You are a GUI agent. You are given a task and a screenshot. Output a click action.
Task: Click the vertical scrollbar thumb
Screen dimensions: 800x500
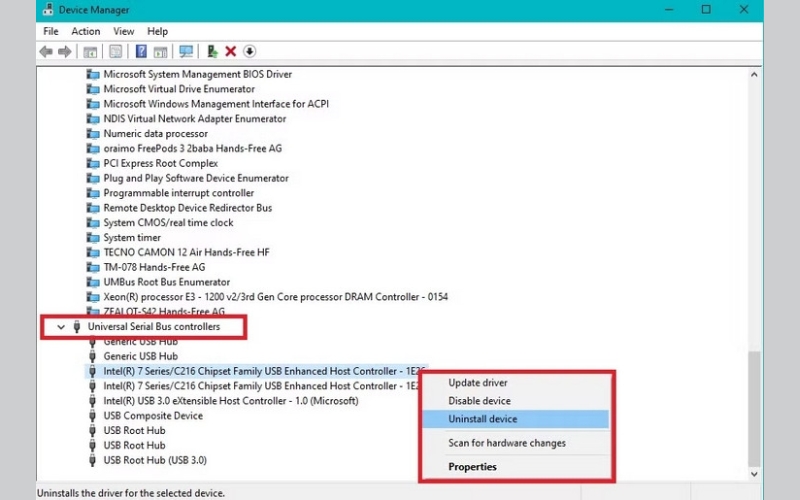[x=754, y=408]
